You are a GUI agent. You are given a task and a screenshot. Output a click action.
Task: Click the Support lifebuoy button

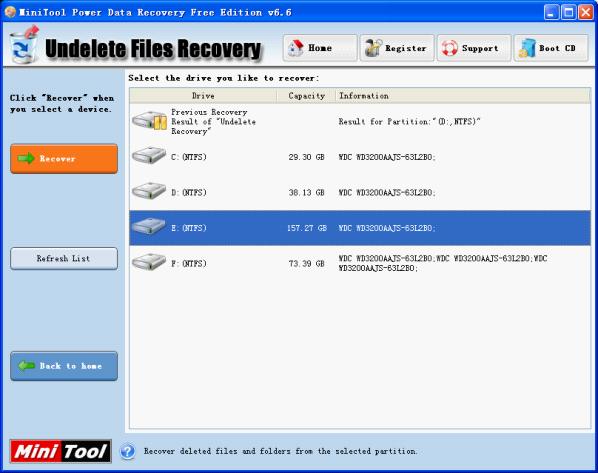(474, 48)
